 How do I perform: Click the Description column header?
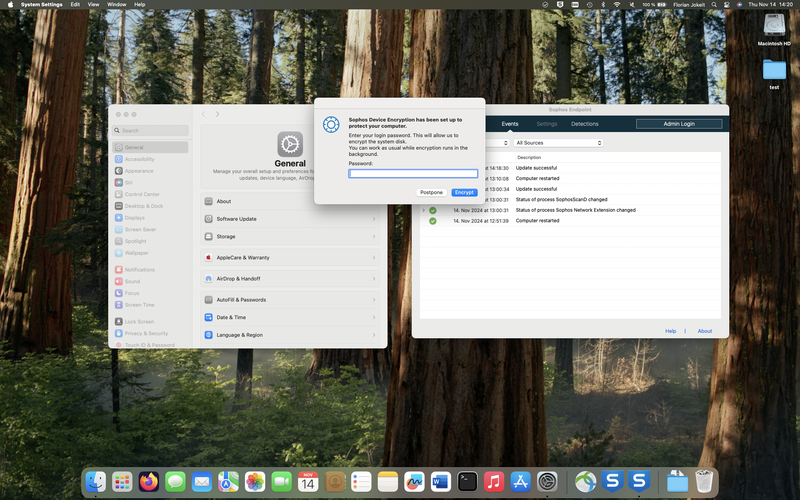[529, 158]
